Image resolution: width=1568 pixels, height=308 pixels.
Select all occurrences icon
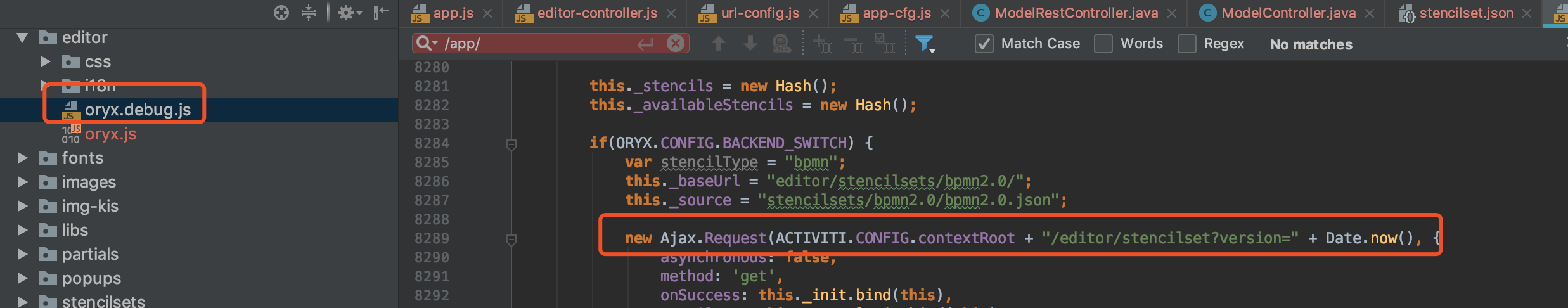point(885,44)
